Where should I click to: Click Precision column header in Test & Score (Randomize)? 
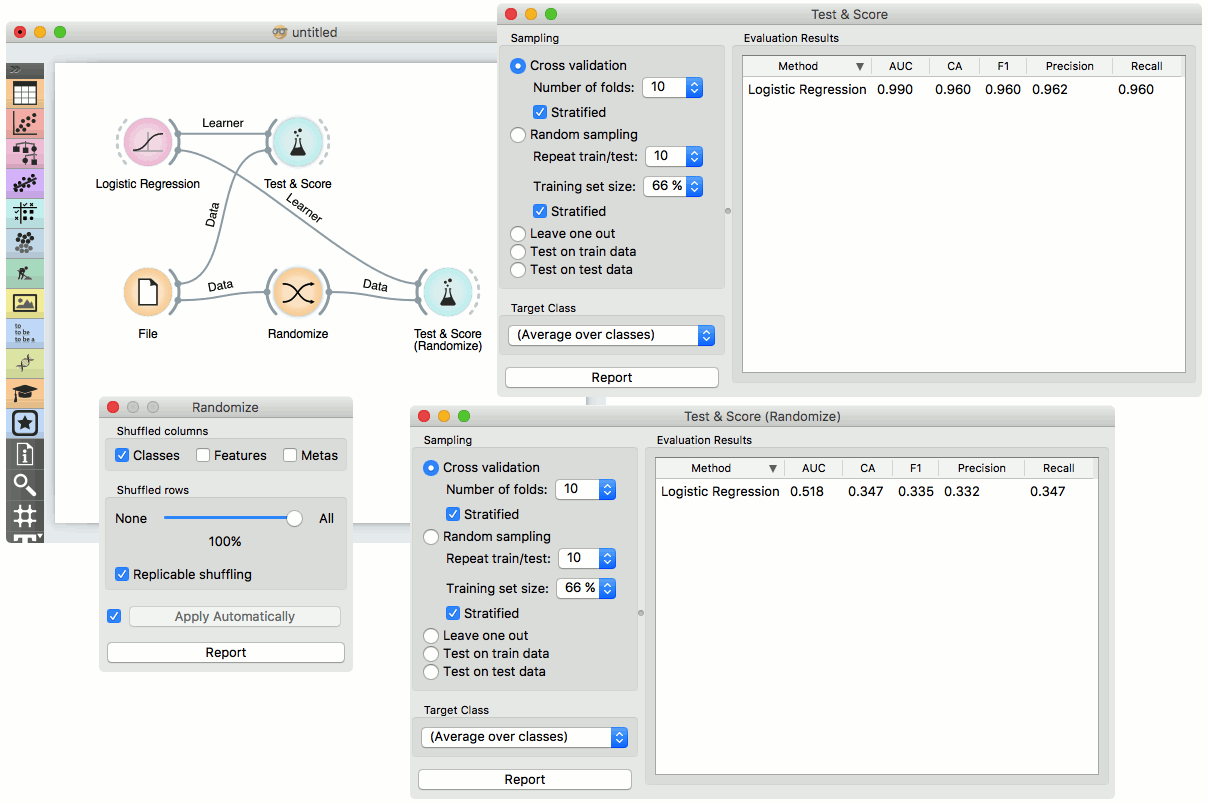point(982,468)
